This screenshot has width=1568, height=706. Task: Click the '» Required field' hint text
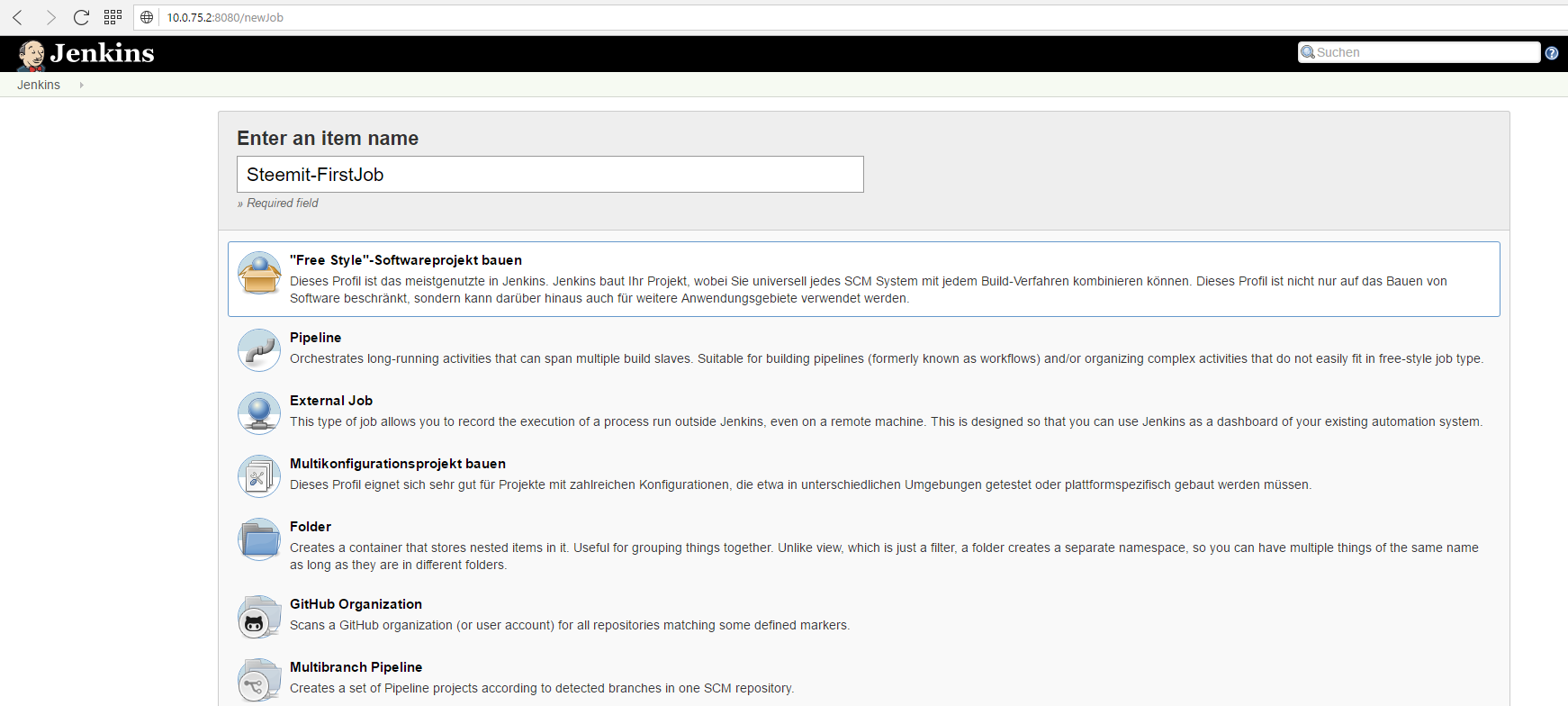[x=277, y=204]
